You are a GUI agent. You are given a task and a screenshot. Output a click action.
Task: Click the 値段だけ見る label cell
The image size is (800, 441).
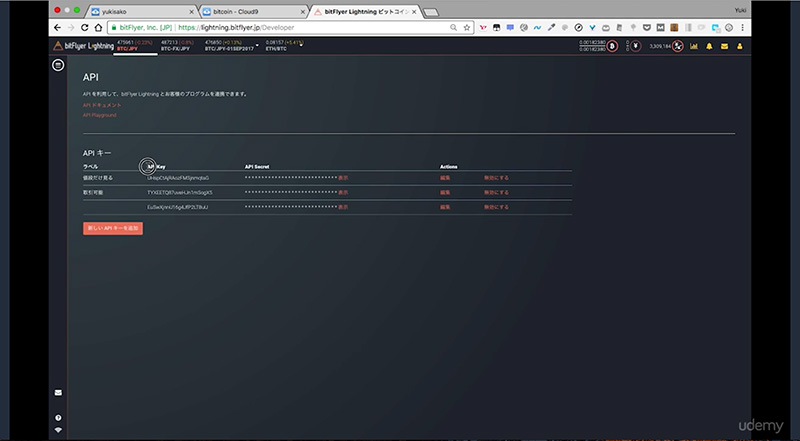coord(98,178)
